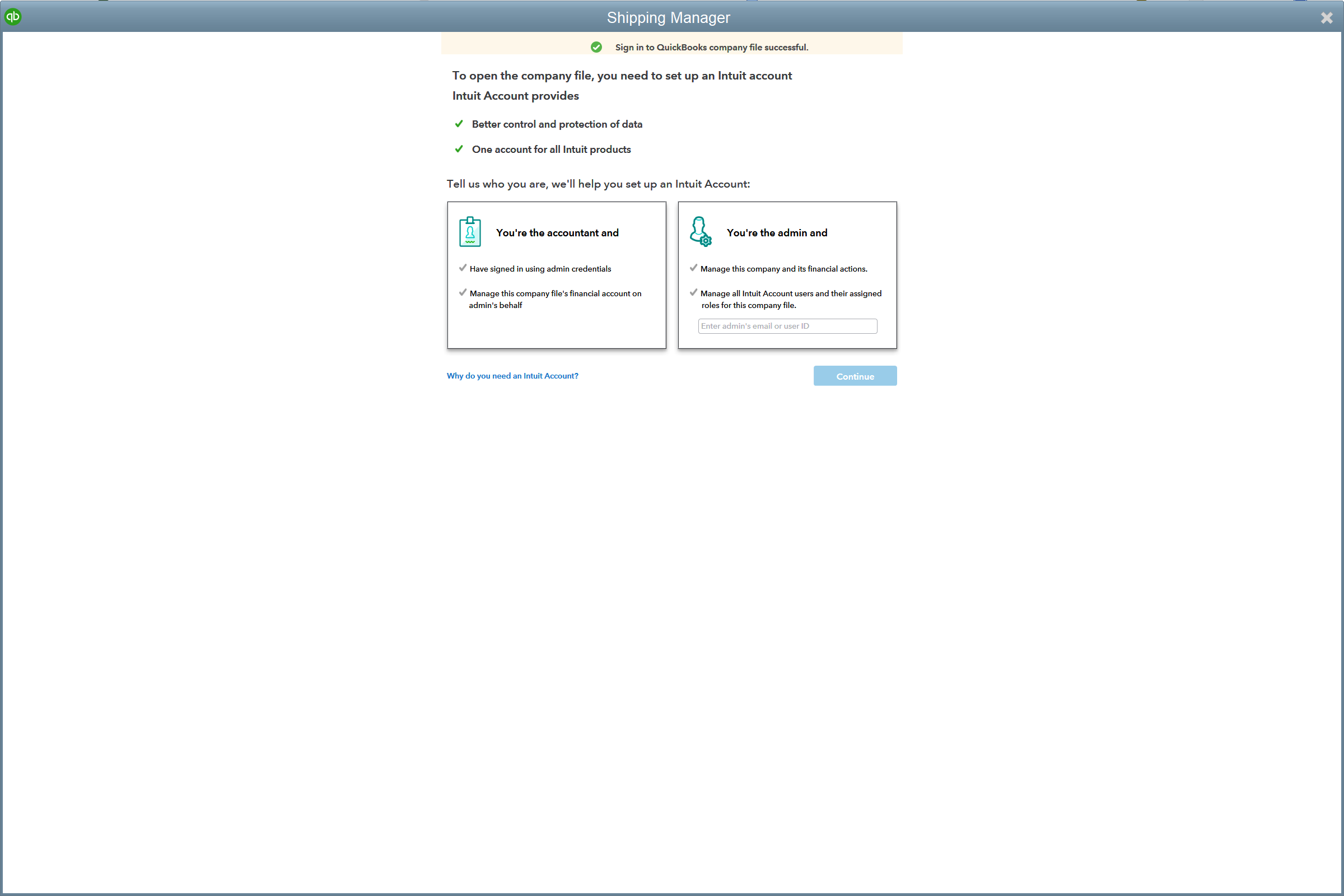
Task: Click 'roles for this company file' text in admin card
Action: (749, 306)
